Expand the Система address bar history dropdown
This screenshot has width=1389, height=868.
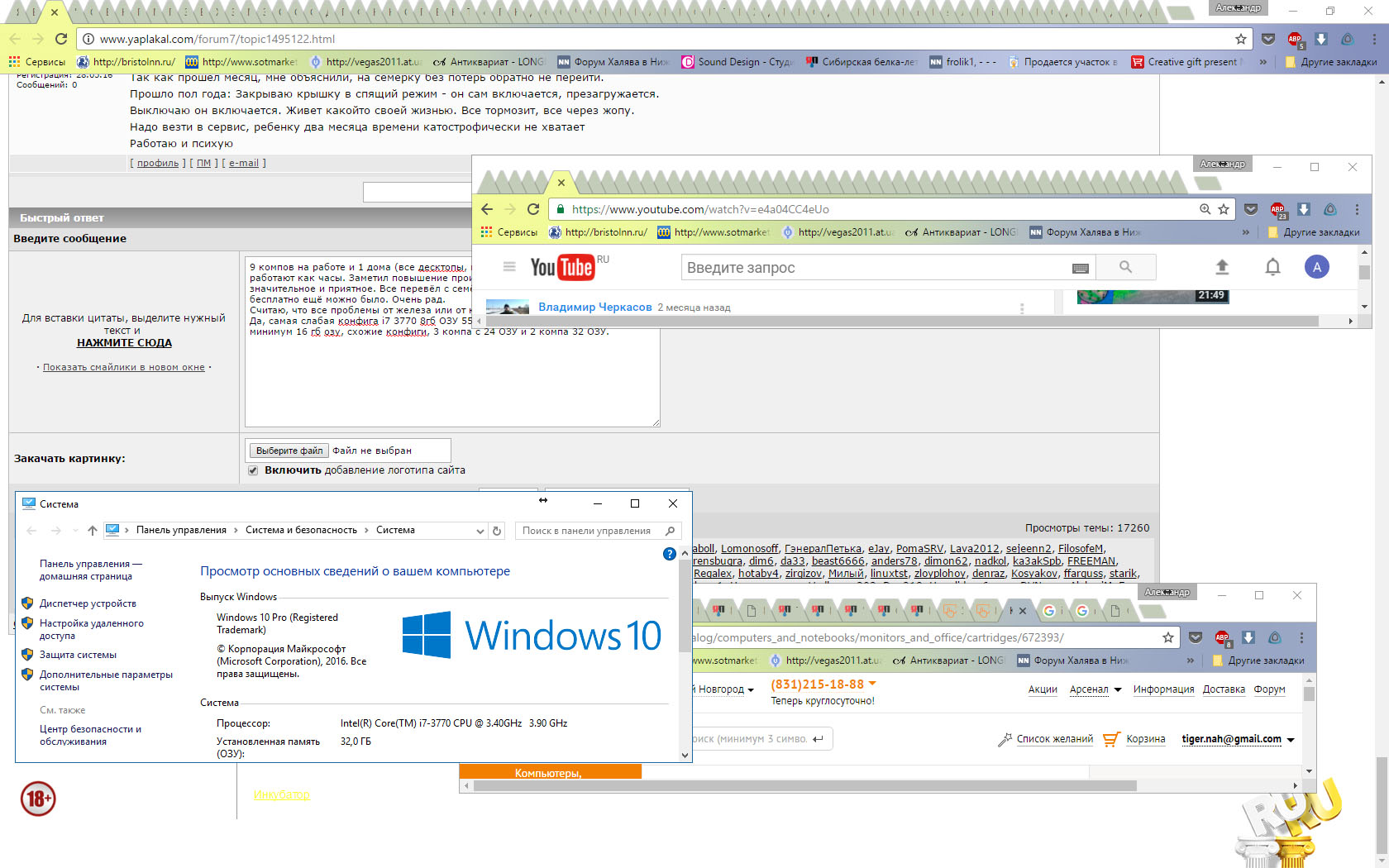click(x=480, y=531)
